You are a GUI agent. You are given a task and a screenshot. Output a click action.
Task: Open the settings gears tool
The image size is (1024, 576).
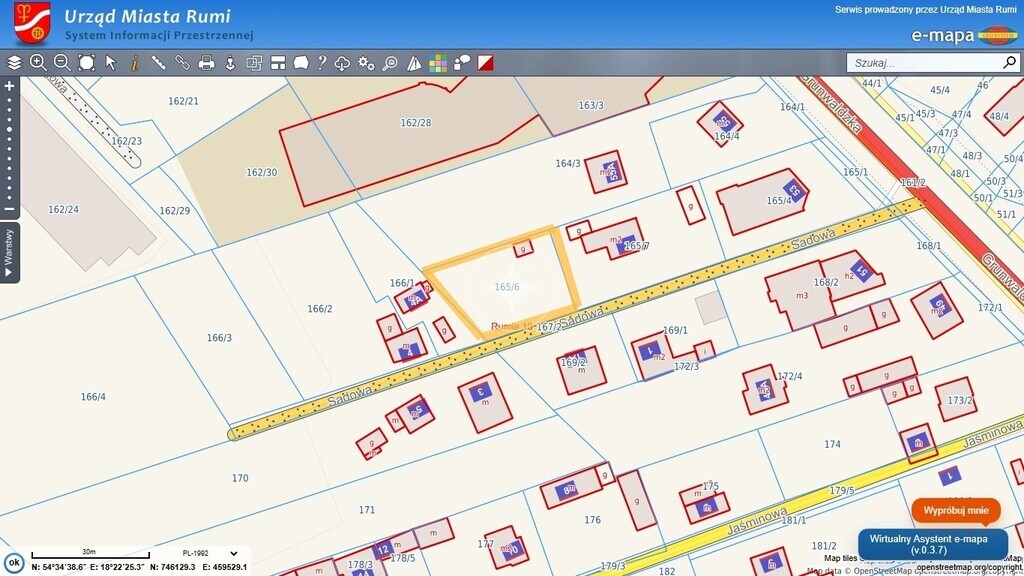click(x=366, y=63)
